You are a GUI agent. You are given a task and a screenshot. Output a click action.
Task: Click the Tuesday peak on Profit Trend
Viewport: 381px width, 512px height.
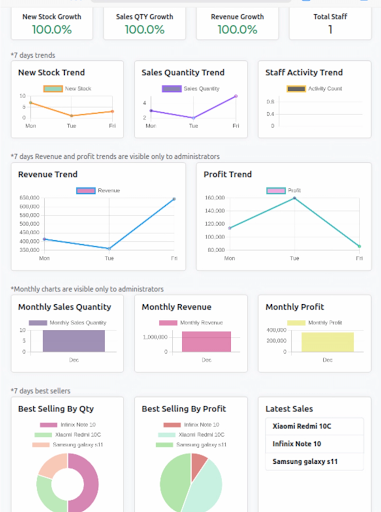point(294,198)
